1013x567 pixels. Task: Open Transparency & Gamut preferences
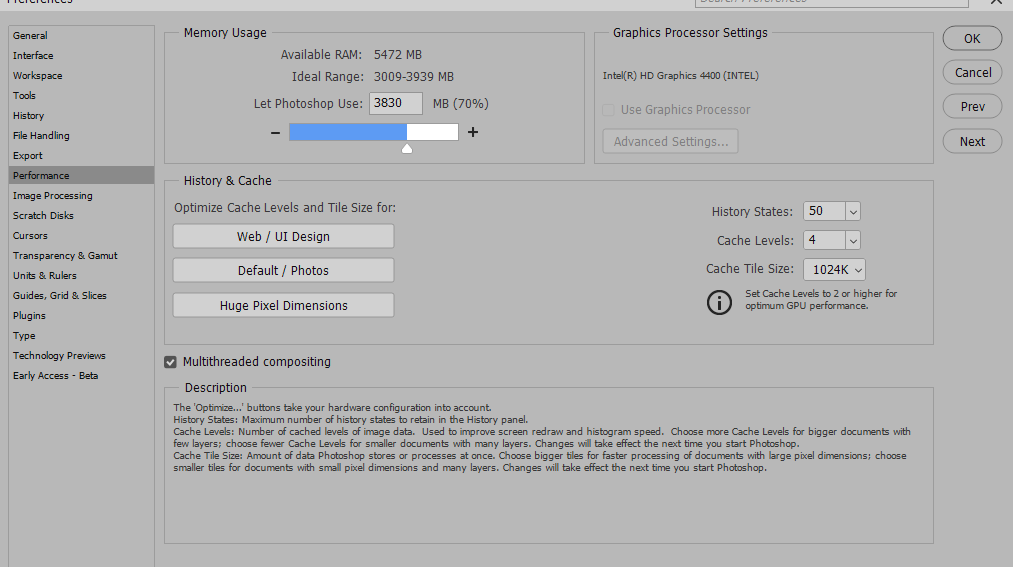point(81,256)
